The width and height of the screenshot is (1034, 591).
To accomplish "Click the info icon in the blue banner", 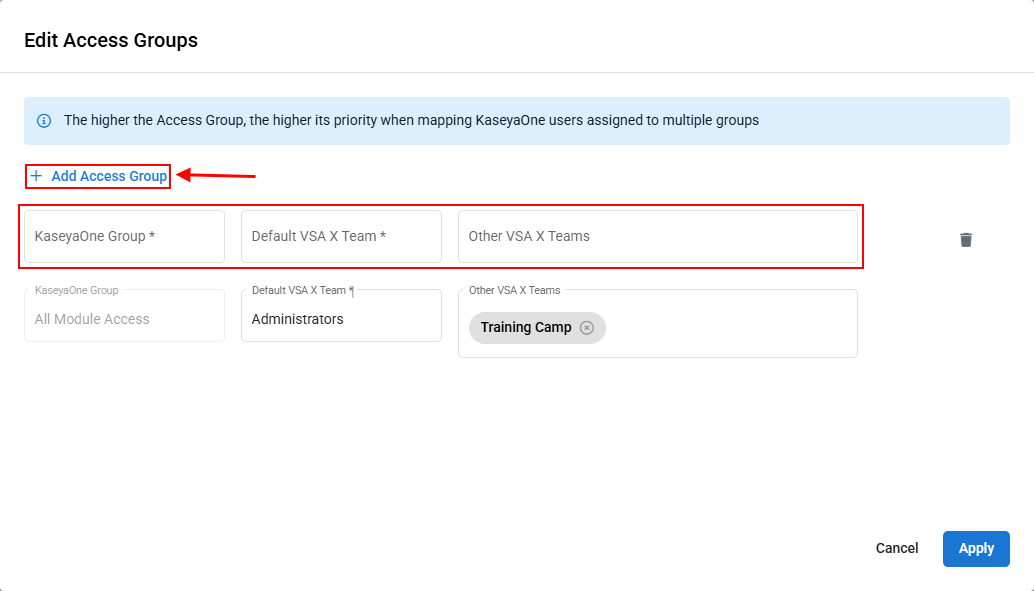I will (x=44, y=121).
